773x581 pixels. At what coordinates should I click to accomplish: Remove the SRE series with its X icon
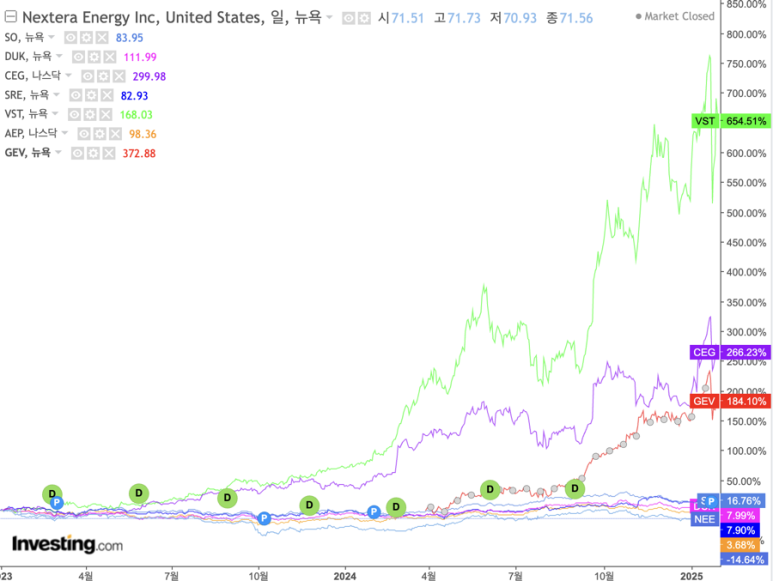(x=107, y=95)
